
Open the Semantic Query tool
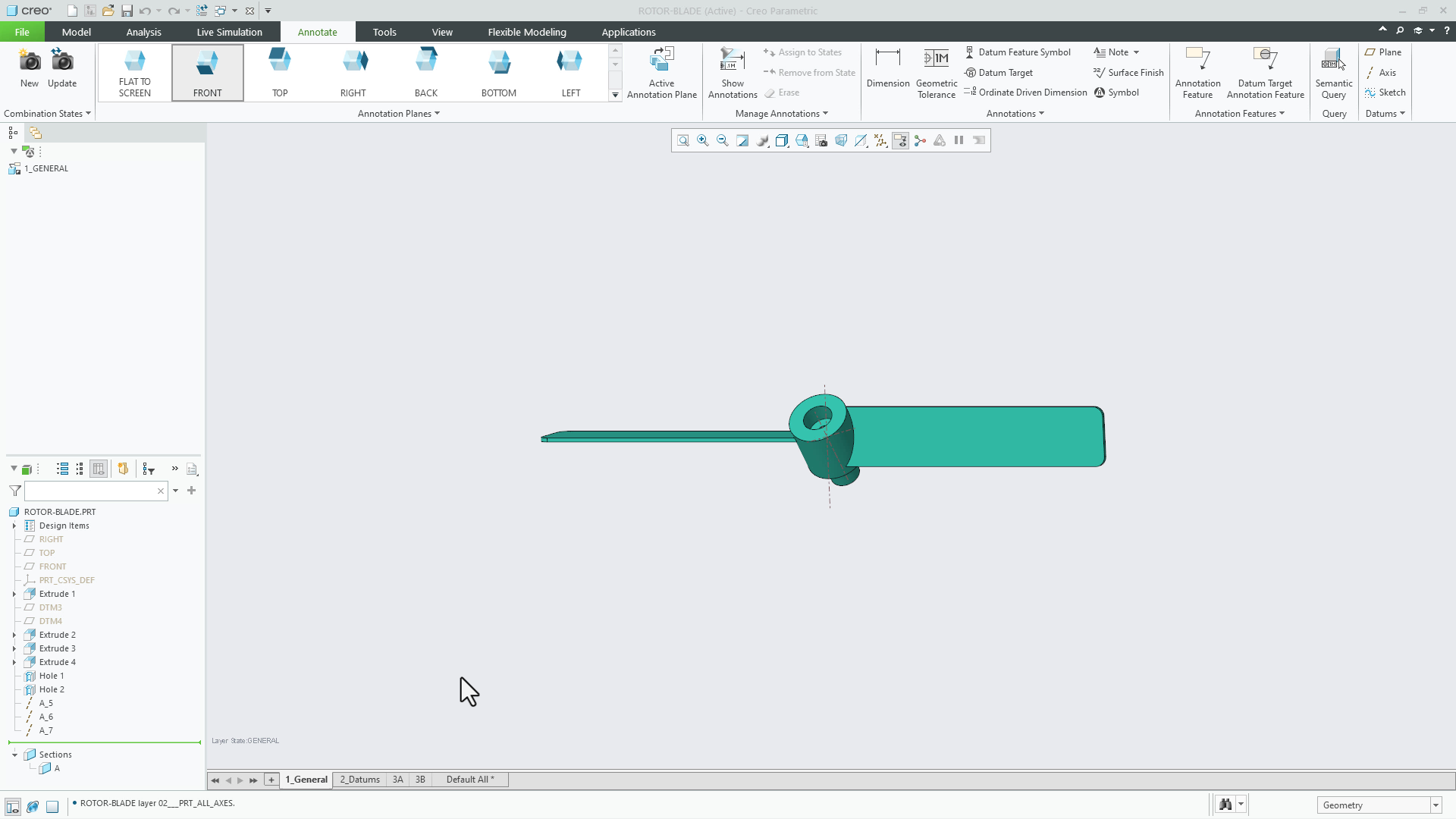pos(1332,72)
